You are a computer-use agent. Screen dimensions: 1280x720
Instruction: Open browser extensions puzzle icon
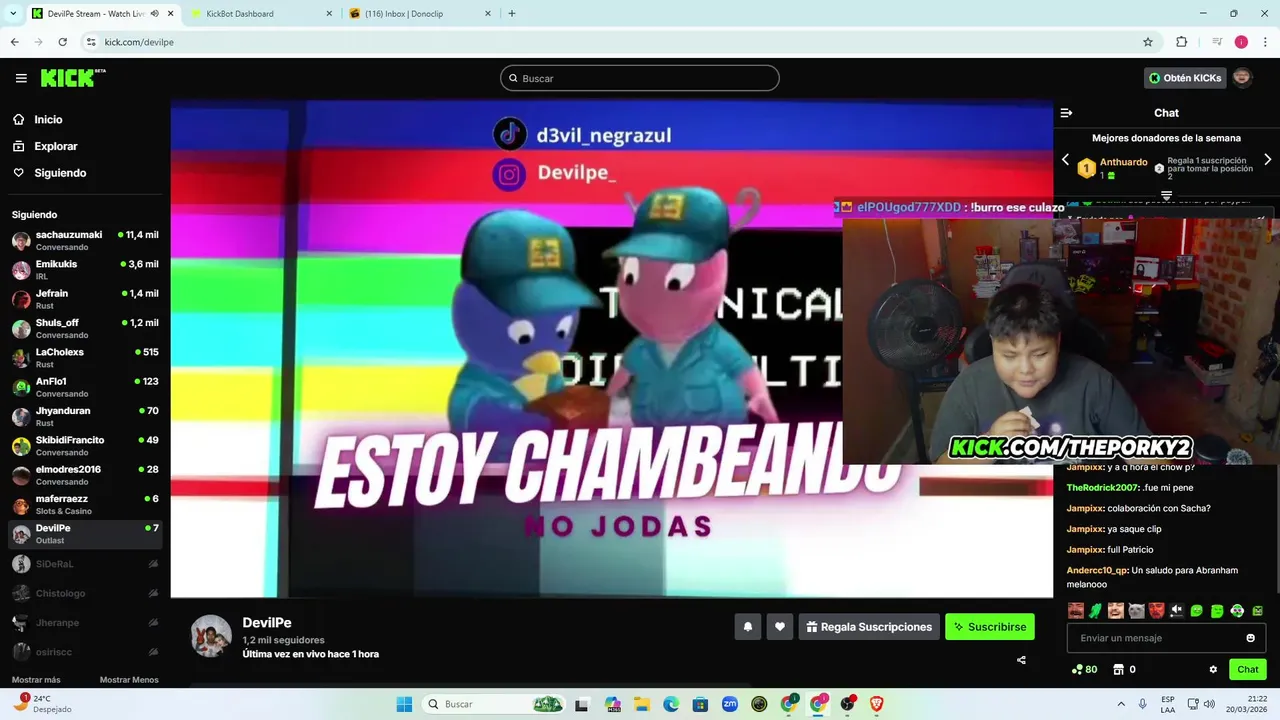(1182, 42)
